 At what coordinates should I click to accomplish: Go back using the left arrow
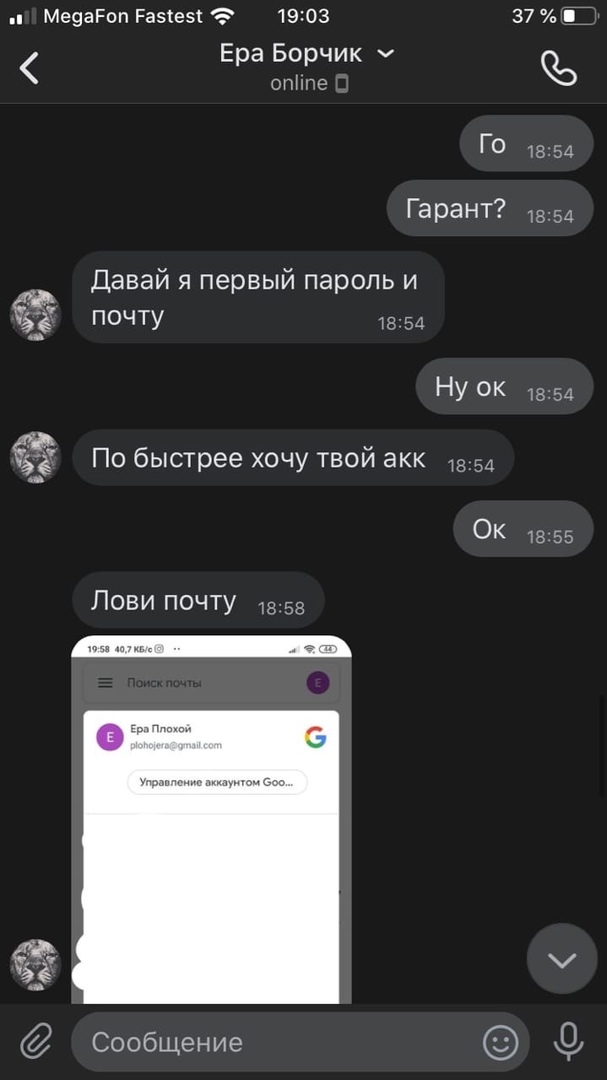click(x=29, y=68)
